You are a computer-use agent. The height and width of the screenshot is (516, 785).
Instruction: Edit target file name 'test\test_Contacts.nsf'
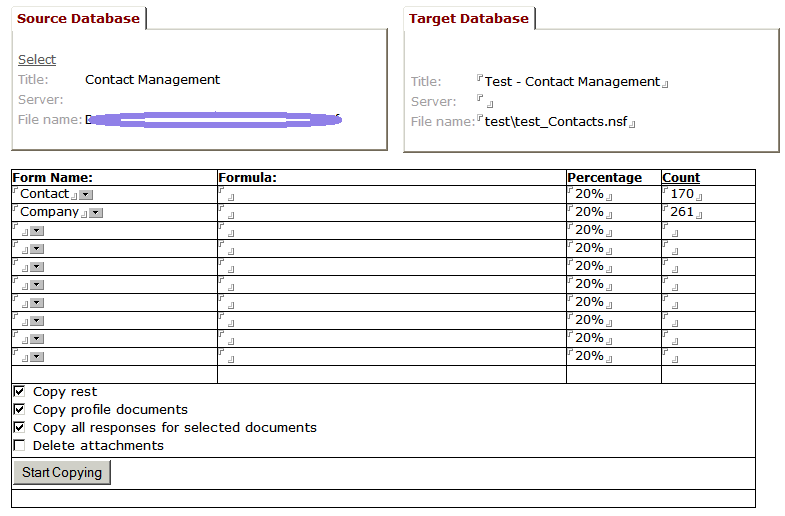click(556, 122)
